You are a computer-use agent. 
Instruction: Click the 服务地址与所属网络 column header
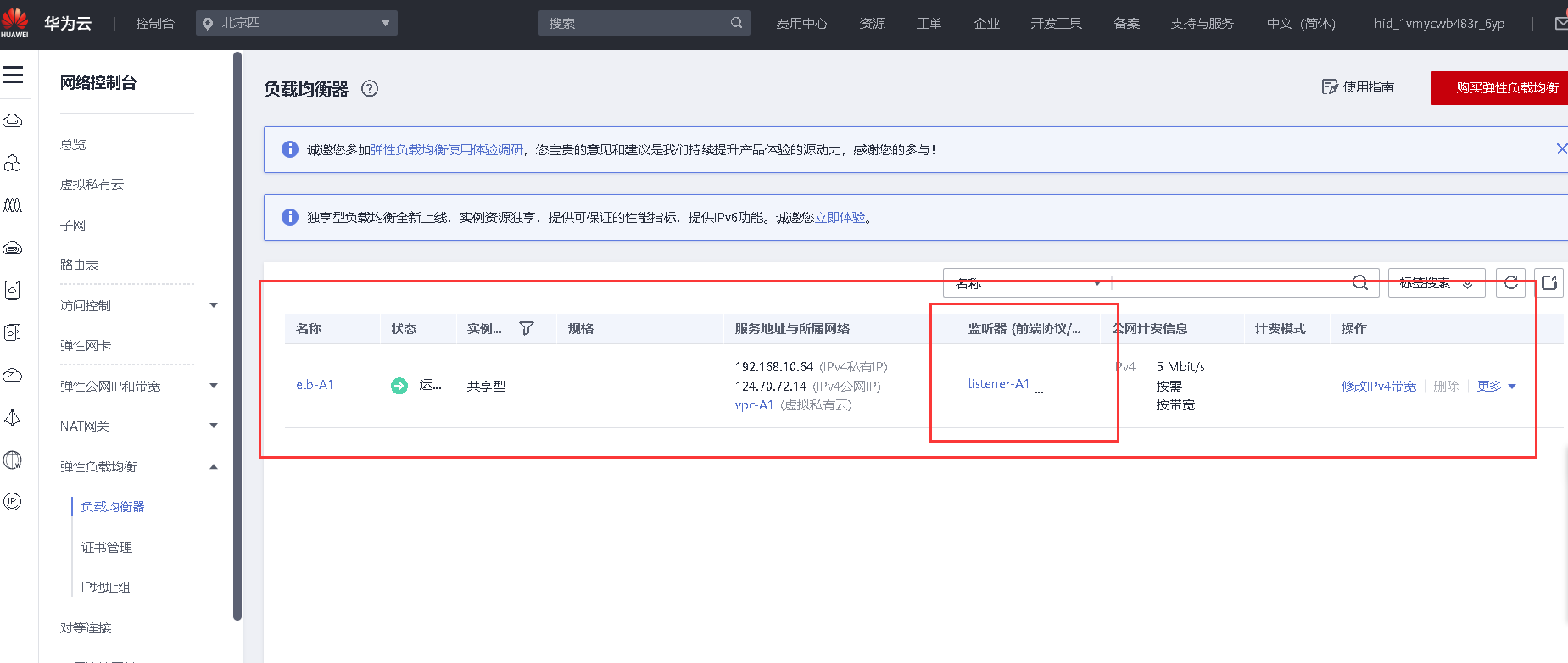(792, 329)
